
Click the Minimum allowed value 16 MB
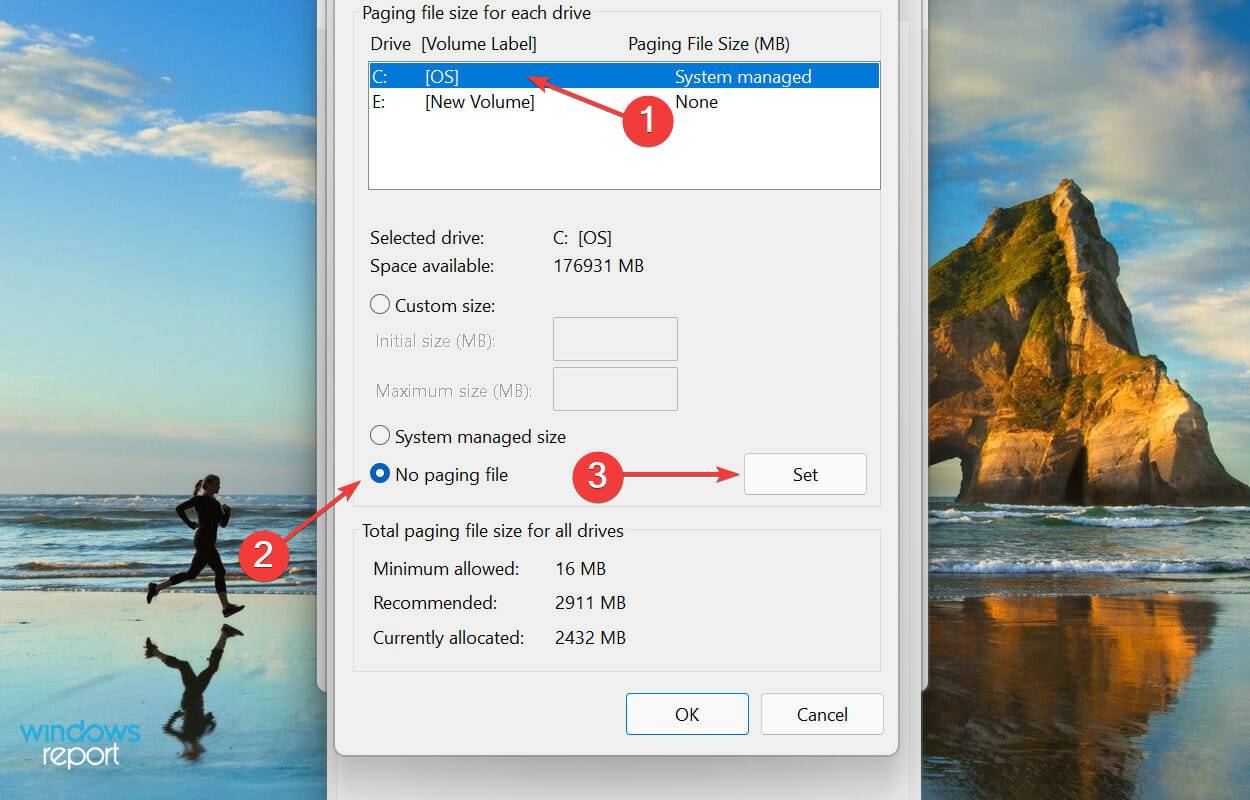coord(582,568)
